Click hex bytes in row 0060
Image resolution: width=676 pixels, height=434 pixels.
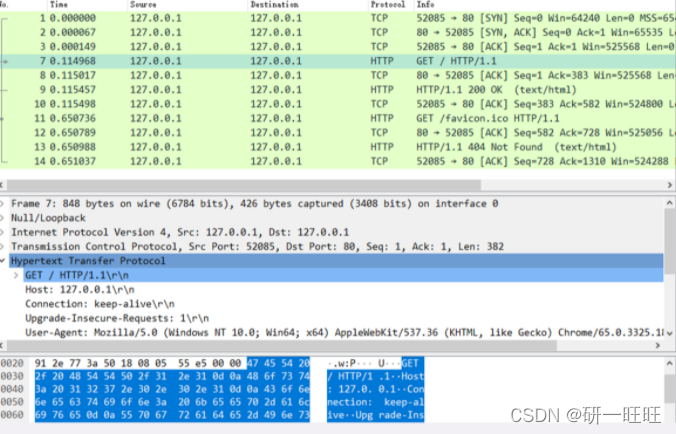click(x=172, y=415)
